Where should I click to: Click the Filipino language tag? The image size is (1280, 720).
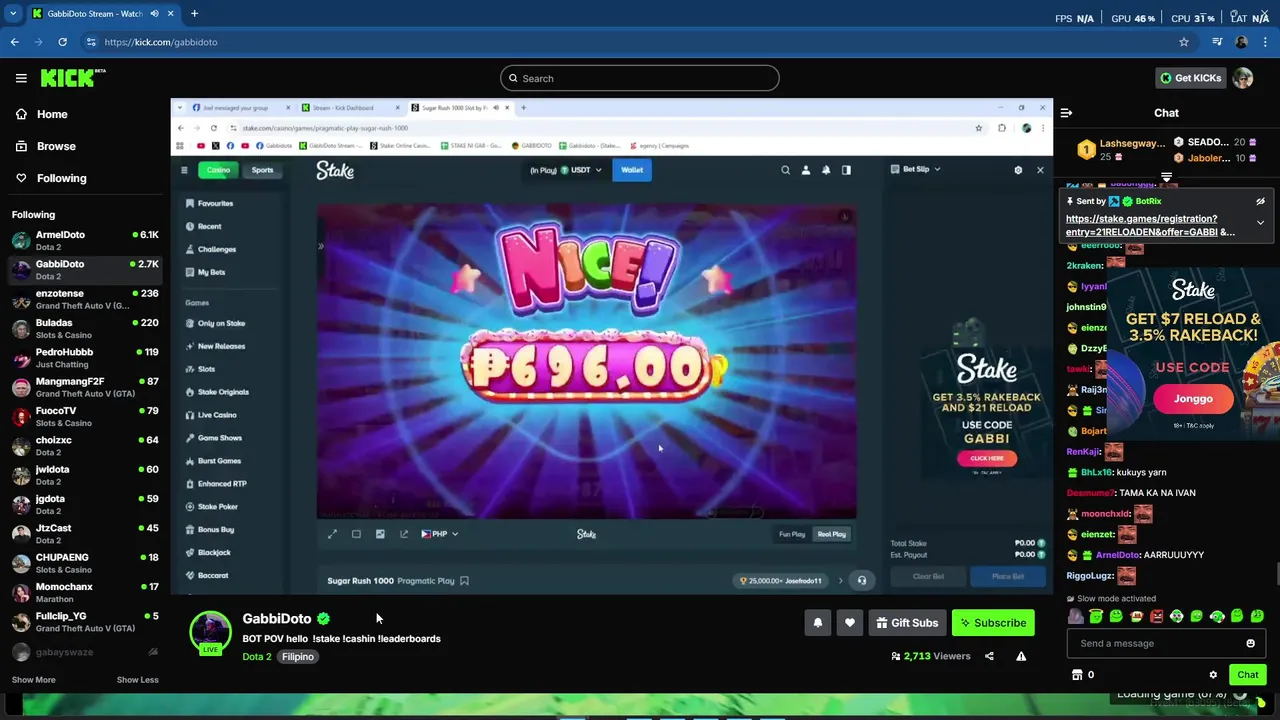point(298,657)
